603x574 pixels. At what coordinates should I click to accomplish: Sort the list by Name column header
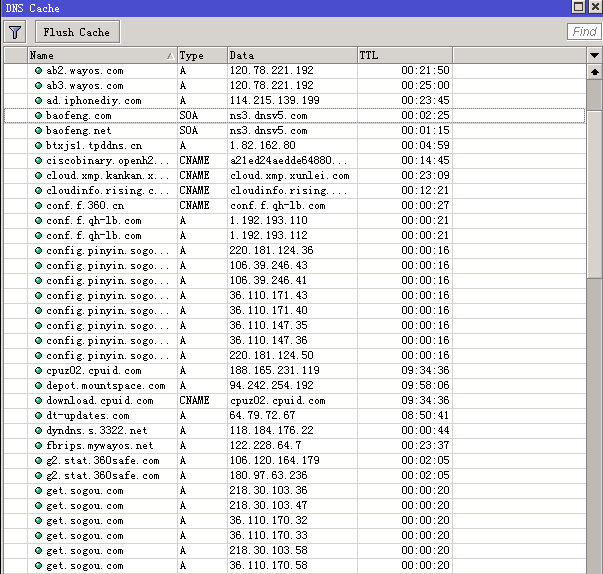coord(100,55)
